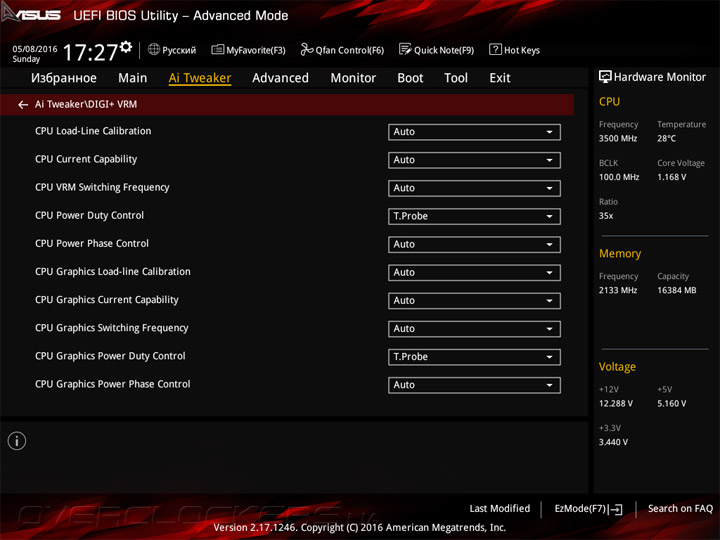The width and height of the screenshot is (720, 540).
Task: Open the settings gear next to the clock
Action: click(126, 47)
